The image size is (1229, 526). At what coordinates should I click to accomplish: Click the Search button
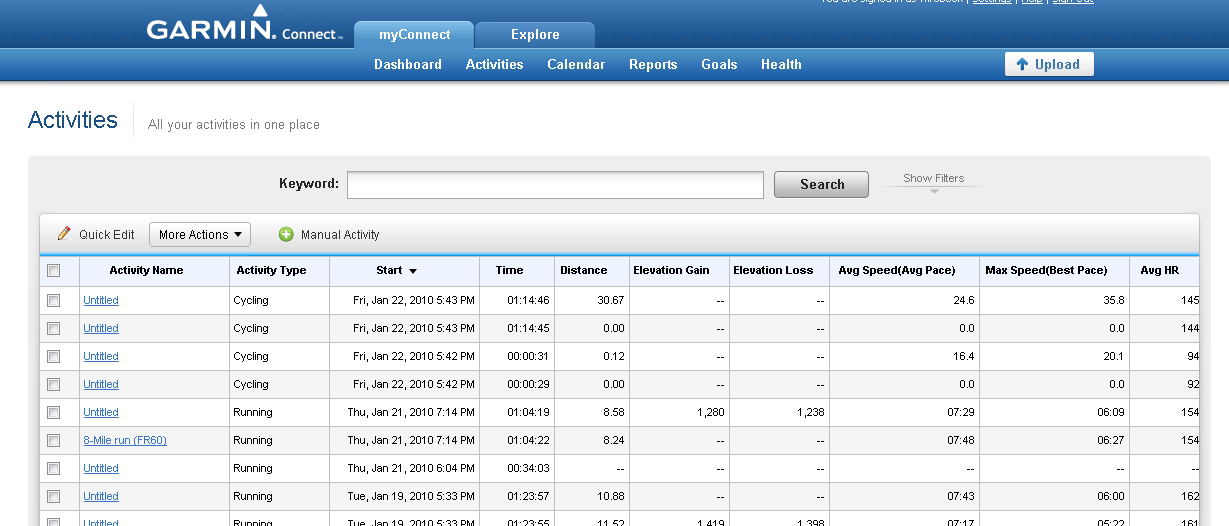822,184
